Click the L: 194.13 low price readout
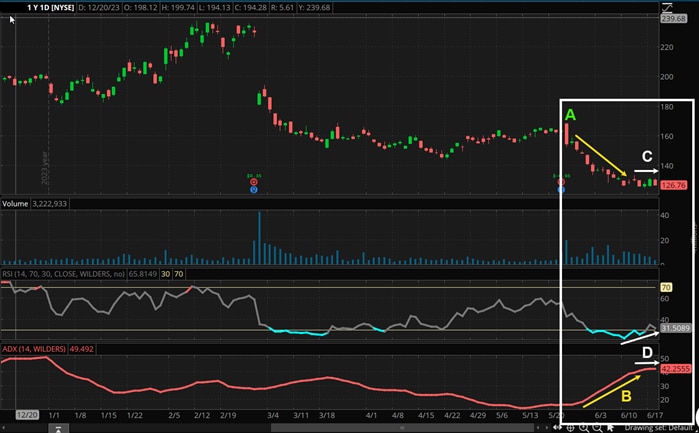 click(212, 8)
